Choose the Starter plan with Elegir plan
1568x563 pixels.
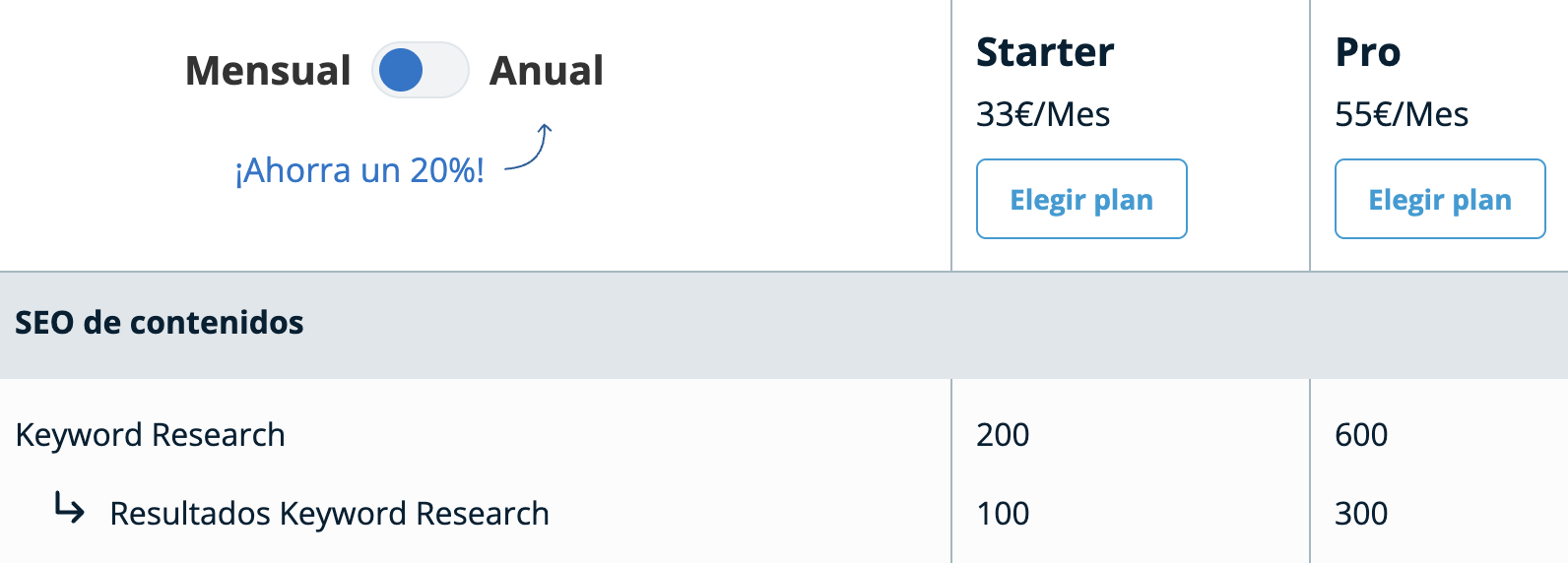pos(1081,199)
